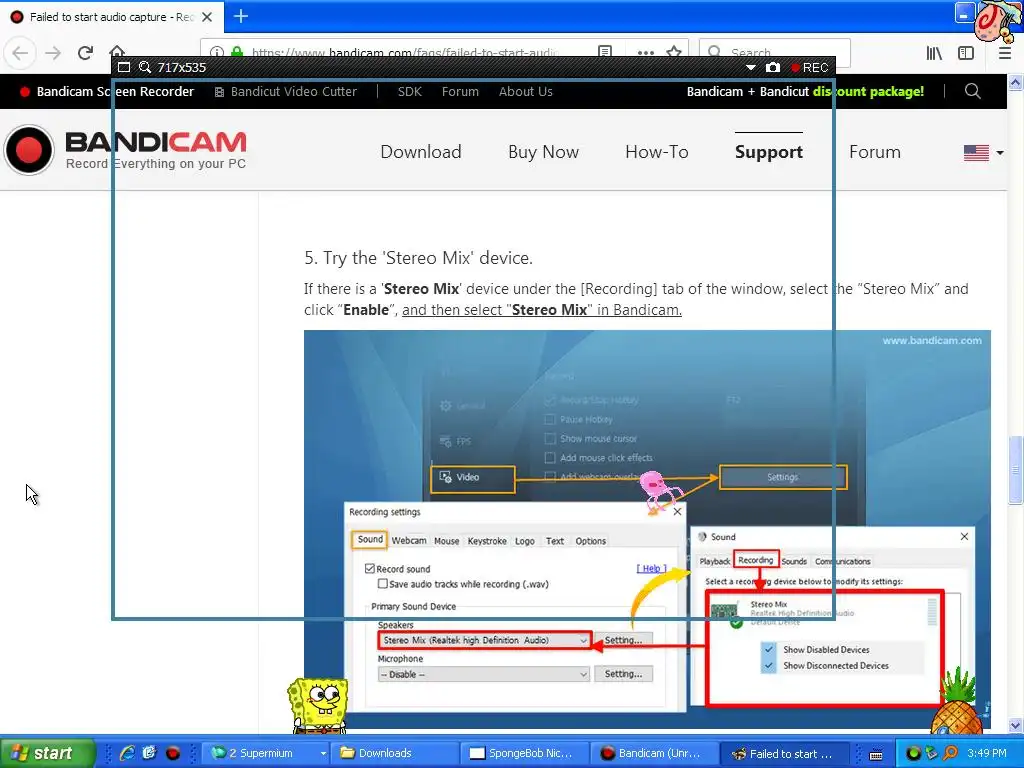Open the Download menu item

pyautogui.click(x=421, y=152)
